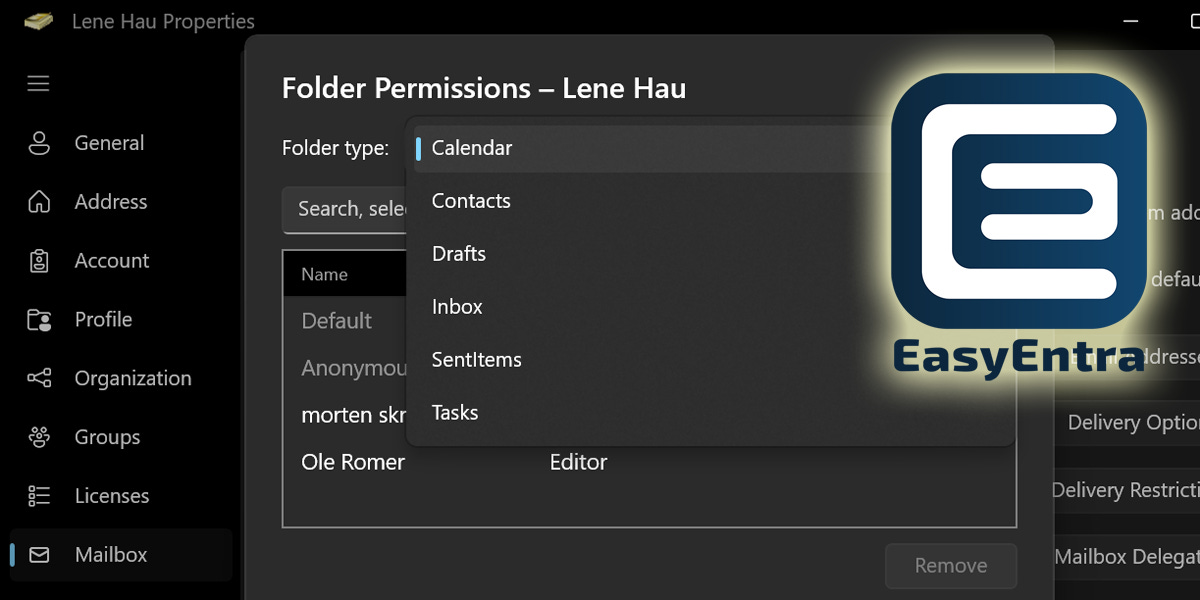
Task: Choose Calendar in the folder type list
Action: point(650,148)
